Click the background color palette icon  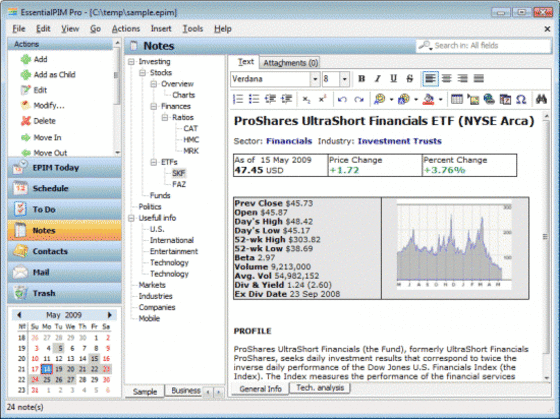coord(404,99)
